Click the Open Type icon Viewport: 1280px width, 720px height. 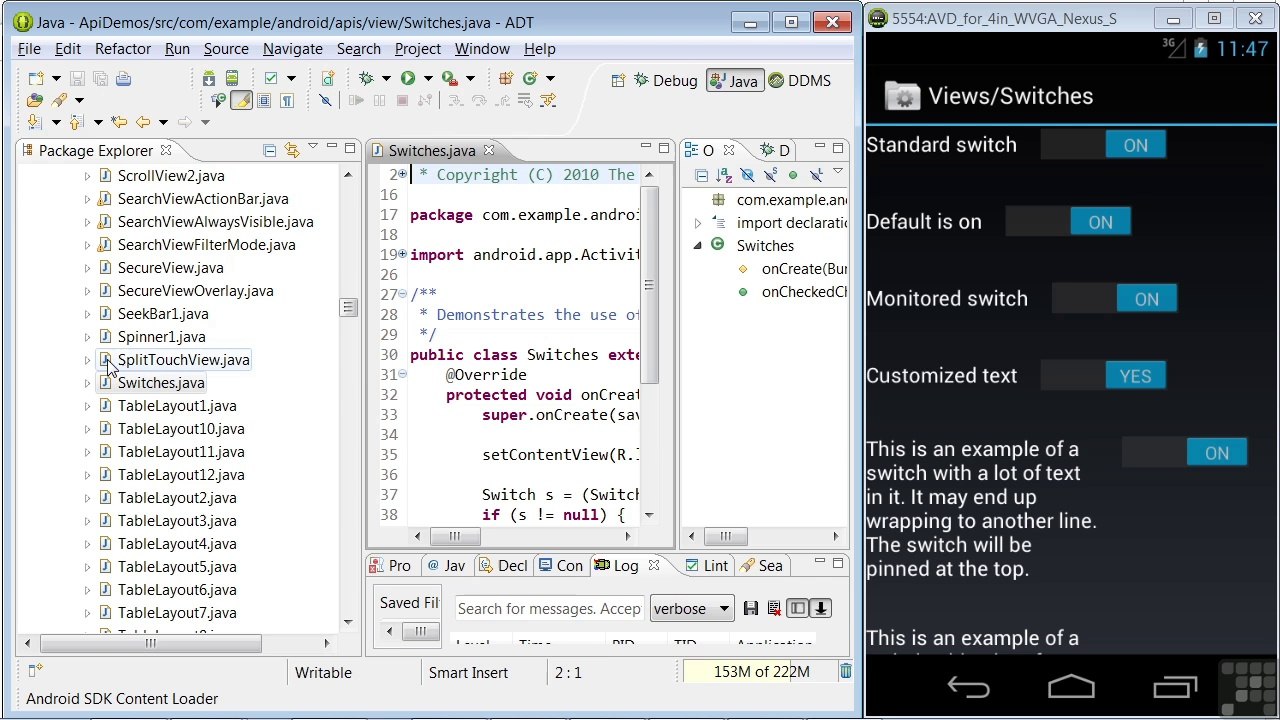[34, 100]
